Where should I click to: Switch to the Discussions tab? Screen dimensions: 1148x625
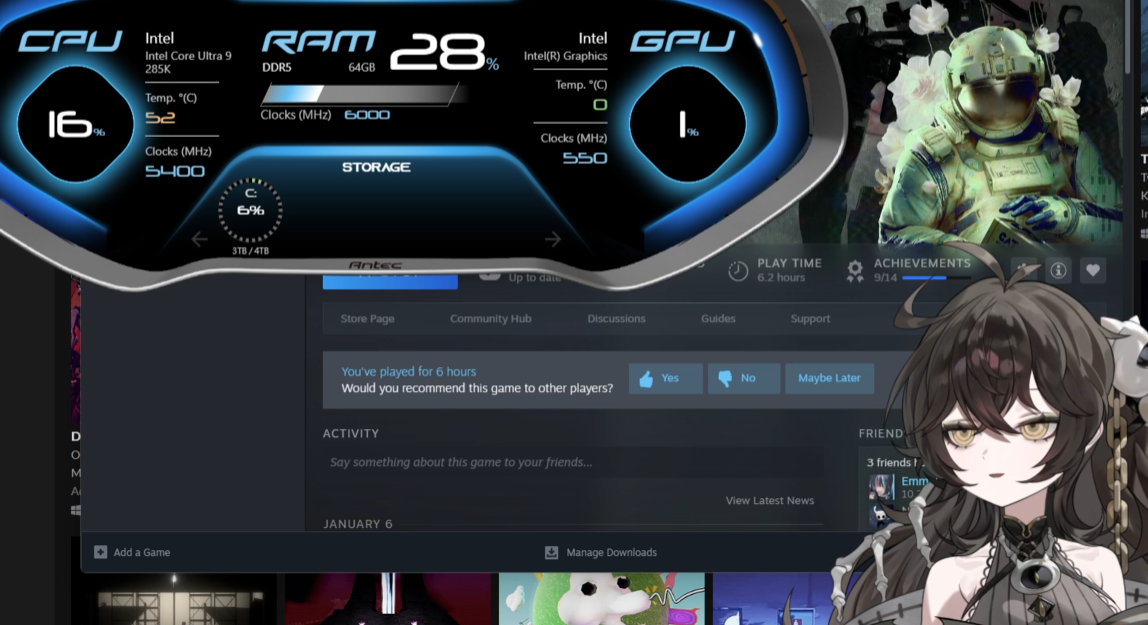coord(616,318)
